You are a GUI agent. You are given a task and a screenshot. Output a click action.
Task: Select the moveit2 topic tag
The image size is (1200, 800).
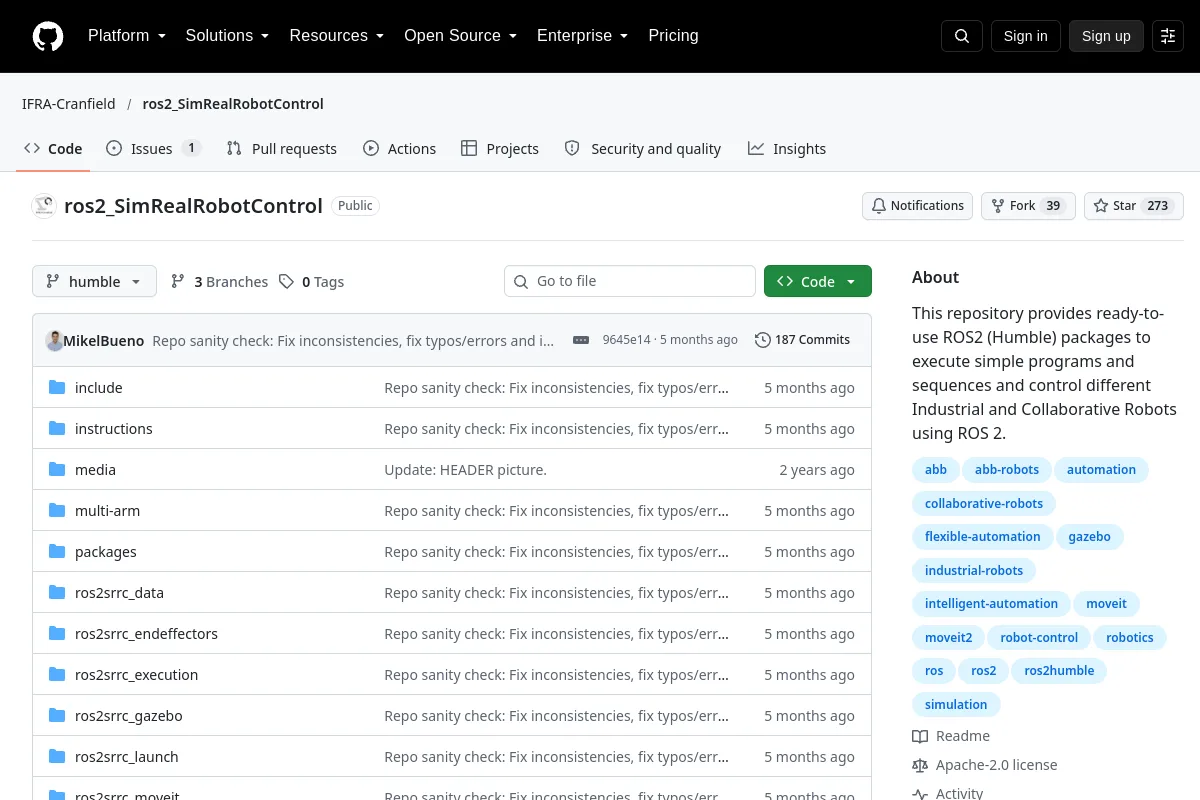(948, 637)
